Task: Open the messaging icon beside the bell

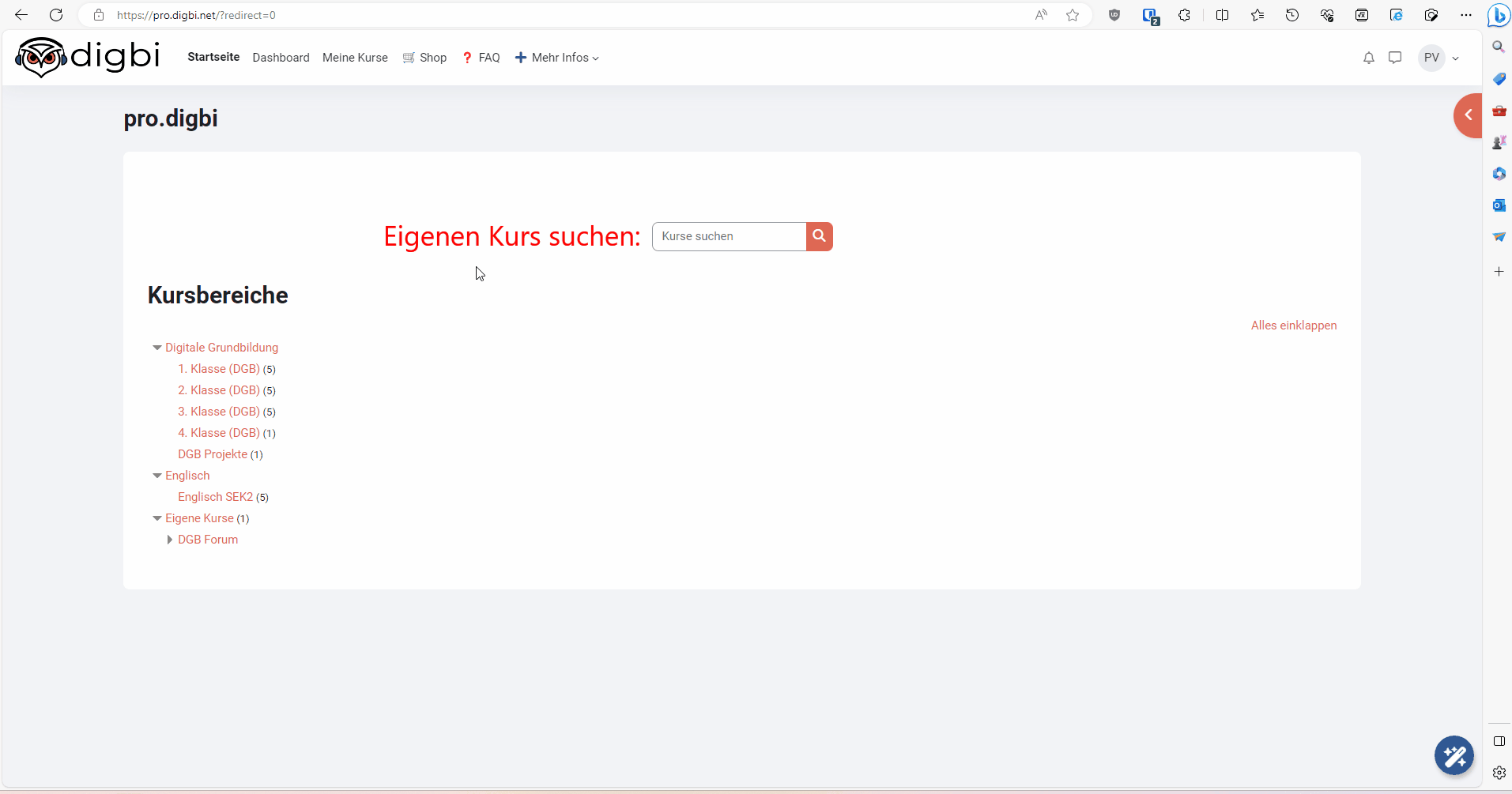Action: tap(1395, 57)
